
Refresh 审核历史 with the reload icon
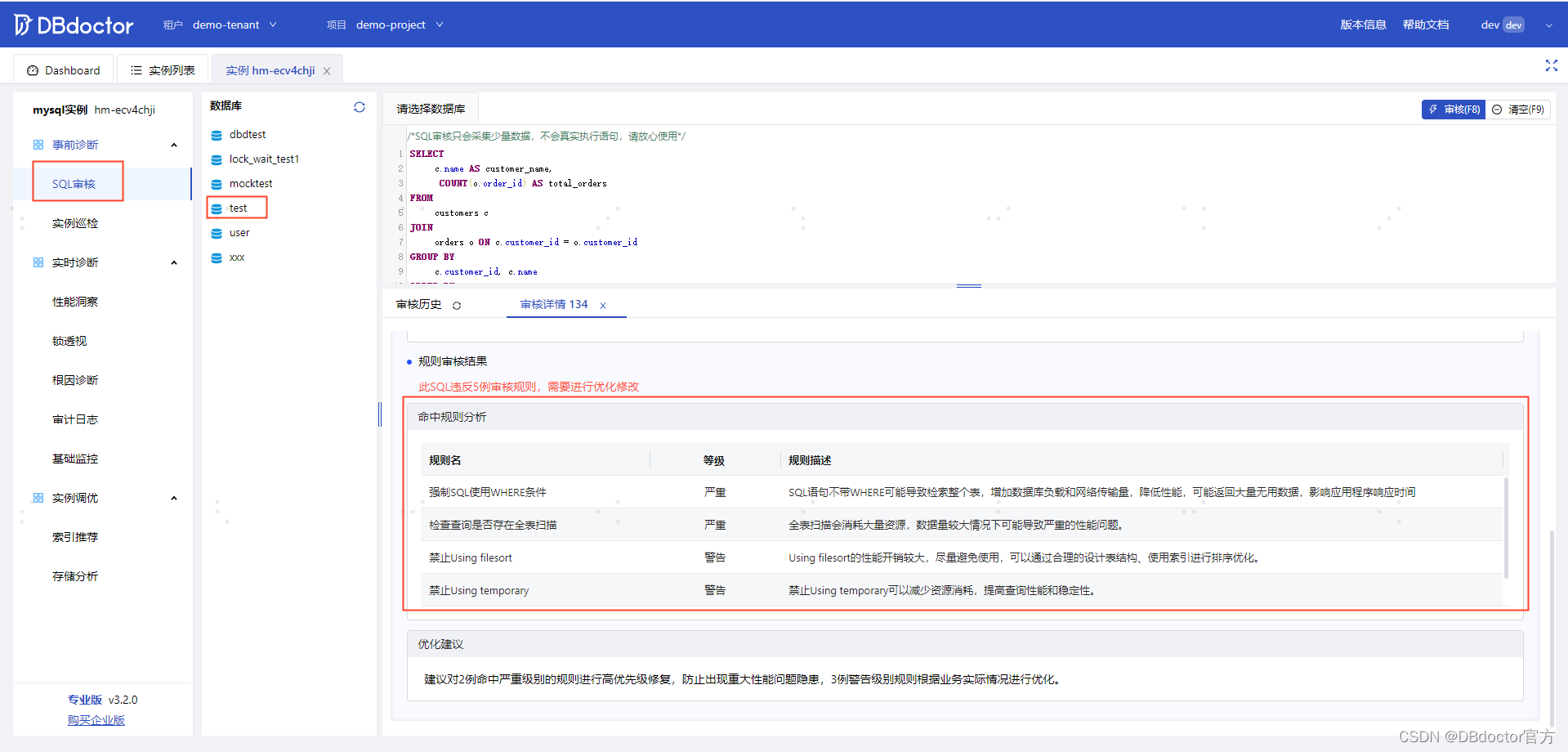point(457,306)
